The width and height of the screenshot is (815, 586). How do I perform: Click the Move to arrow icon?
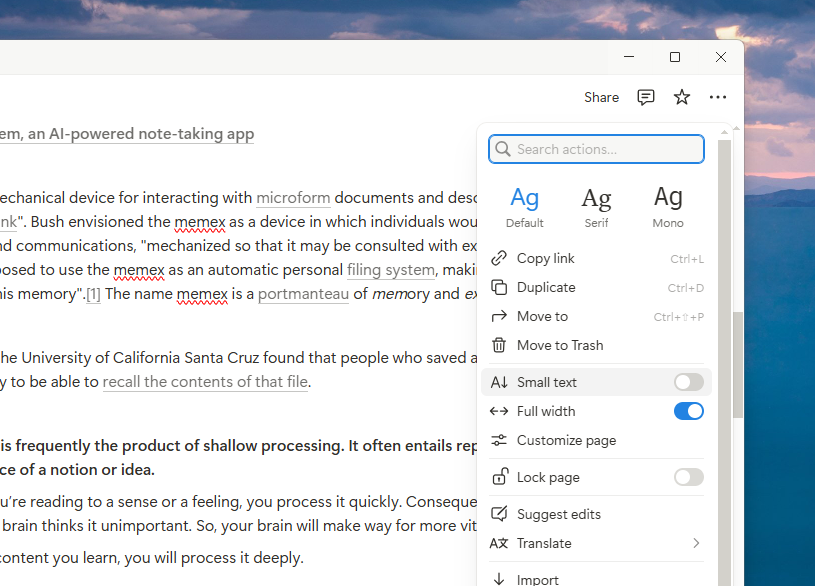coord(499,316)
